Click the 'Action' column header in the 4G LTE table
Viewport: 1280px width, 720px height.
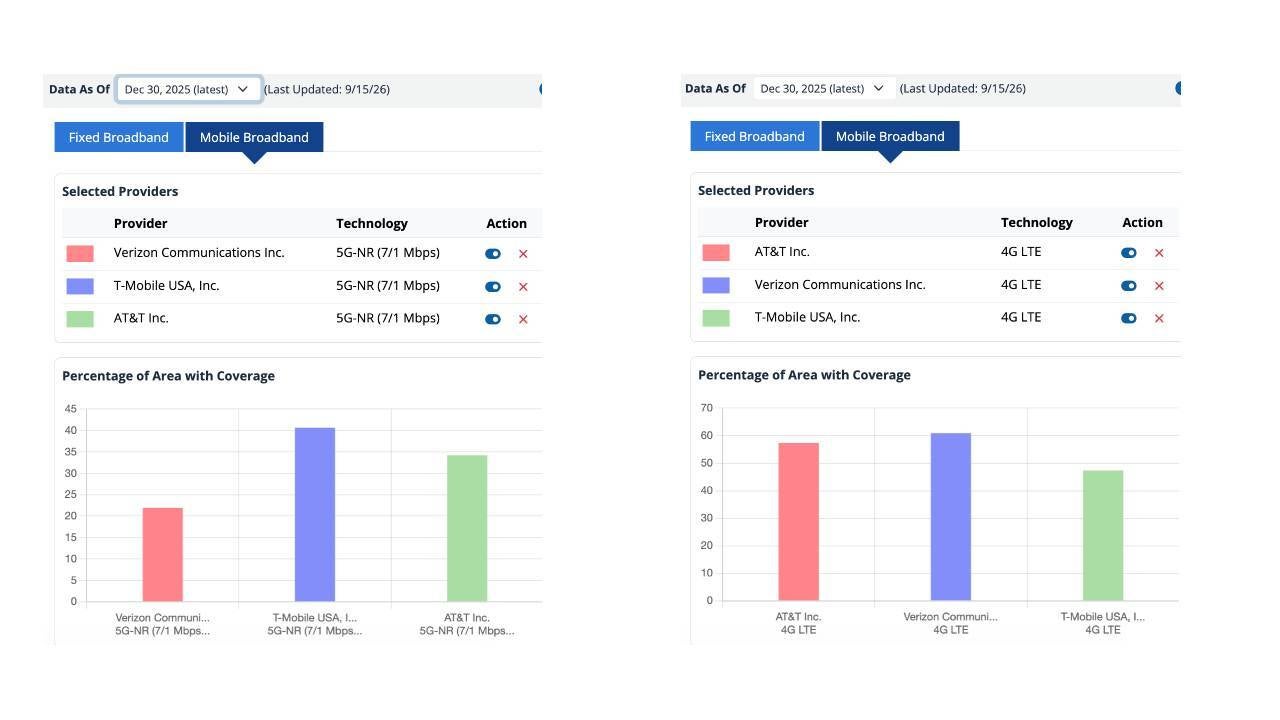(x=1143, y=223)
